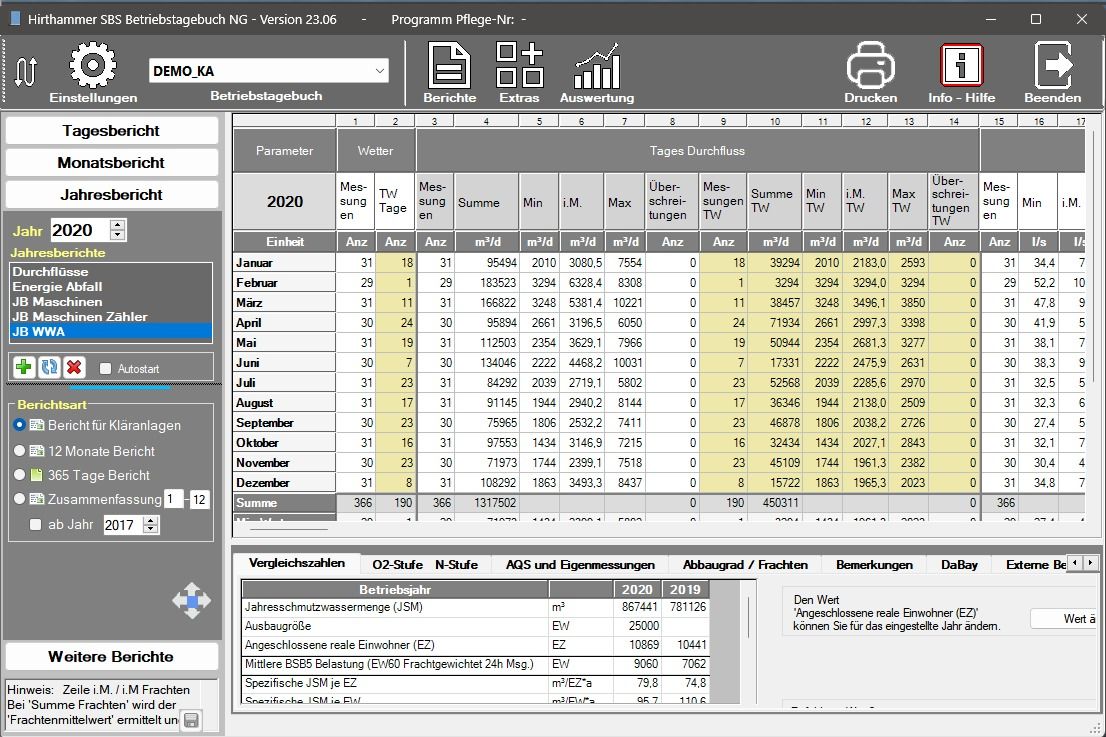The height and width of the screenshot is (737, 1106).
Task: Open Info - Hilfe icon
Action: (961, 66)
